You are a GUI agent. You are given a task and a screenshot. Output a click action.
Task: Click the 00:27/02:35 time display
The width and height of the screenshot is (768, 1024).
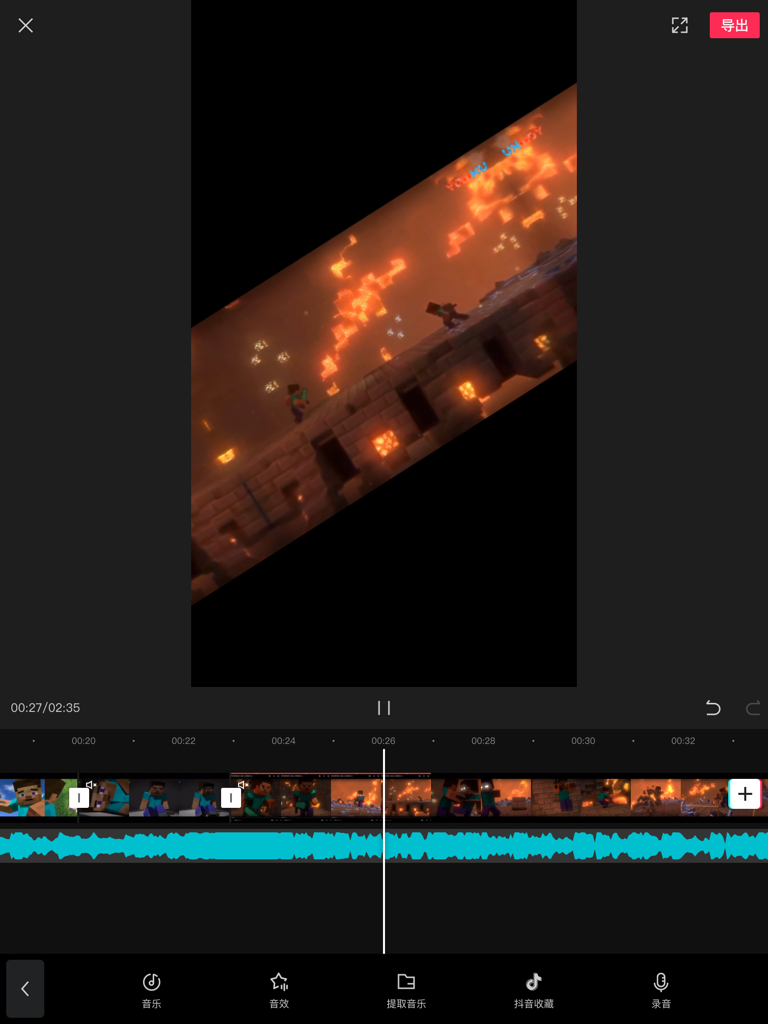46,708
